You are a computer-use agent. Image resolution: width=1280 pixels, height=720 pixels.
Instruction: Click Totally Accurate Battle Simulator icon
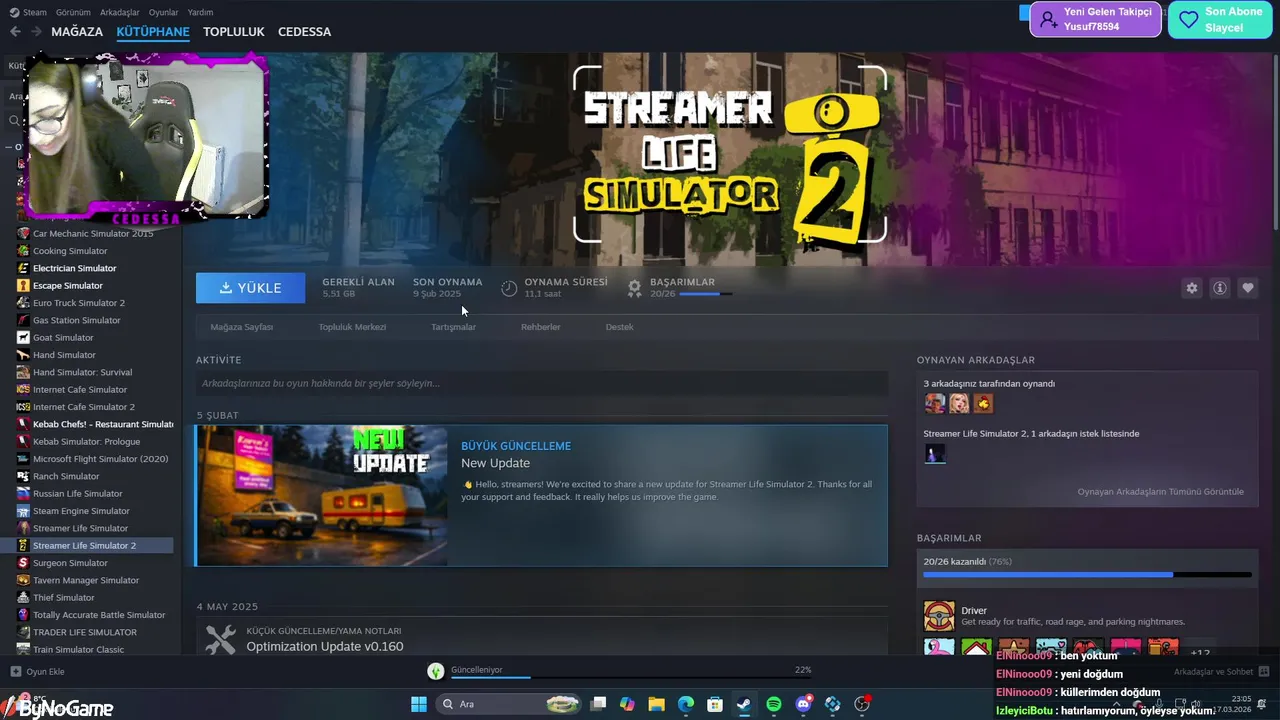pyautogui.click(x=24, y=615)
